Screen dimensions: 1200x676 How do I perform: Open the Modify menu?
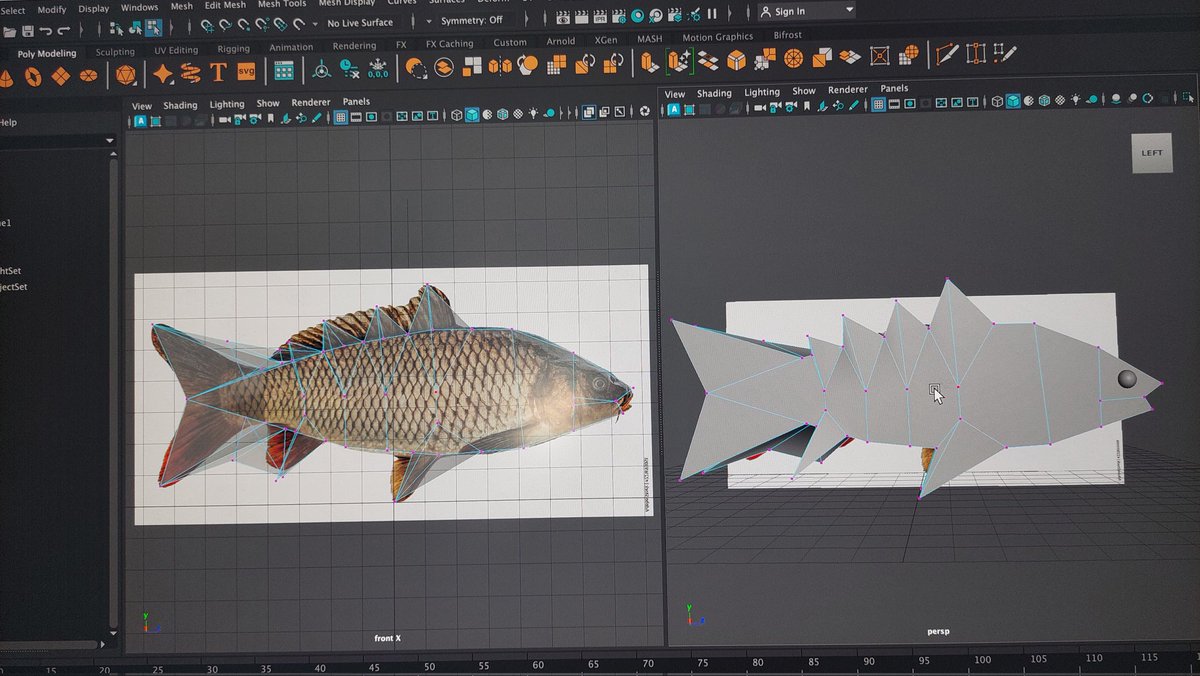[x=52, y=9]
